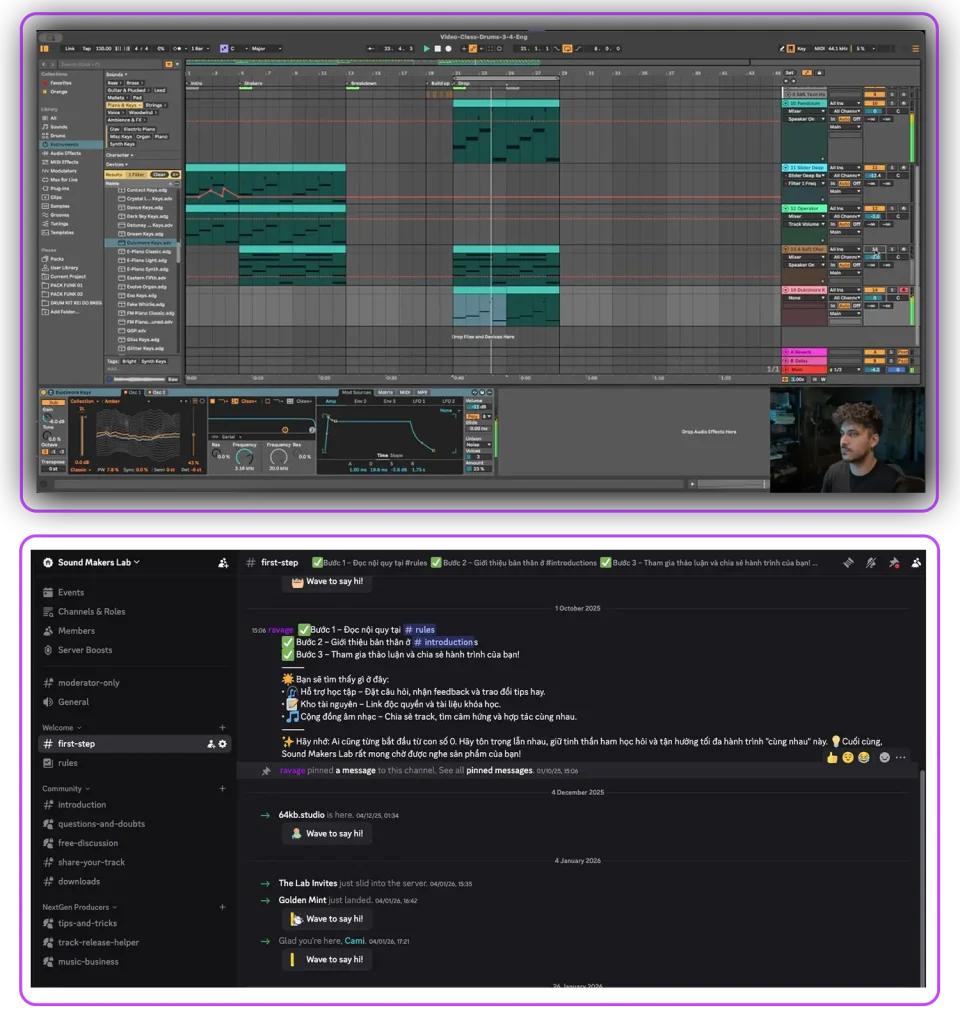Select Env 2 tab in Wavetable

(x=360, y=401)
